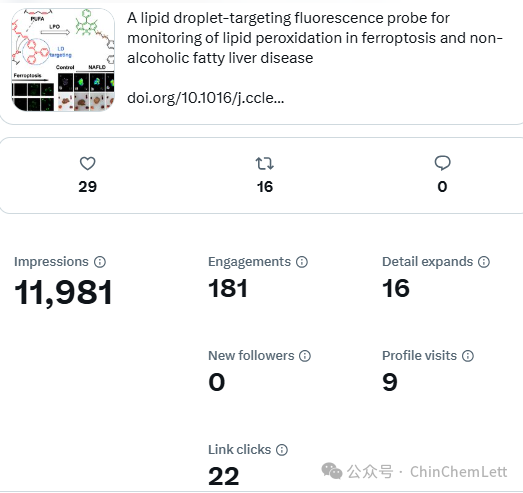The height and width of the screenshot is (493, 523).
Task: Follow the doi.org/10.1016/j.ccle link
Action: click(205, 98)
